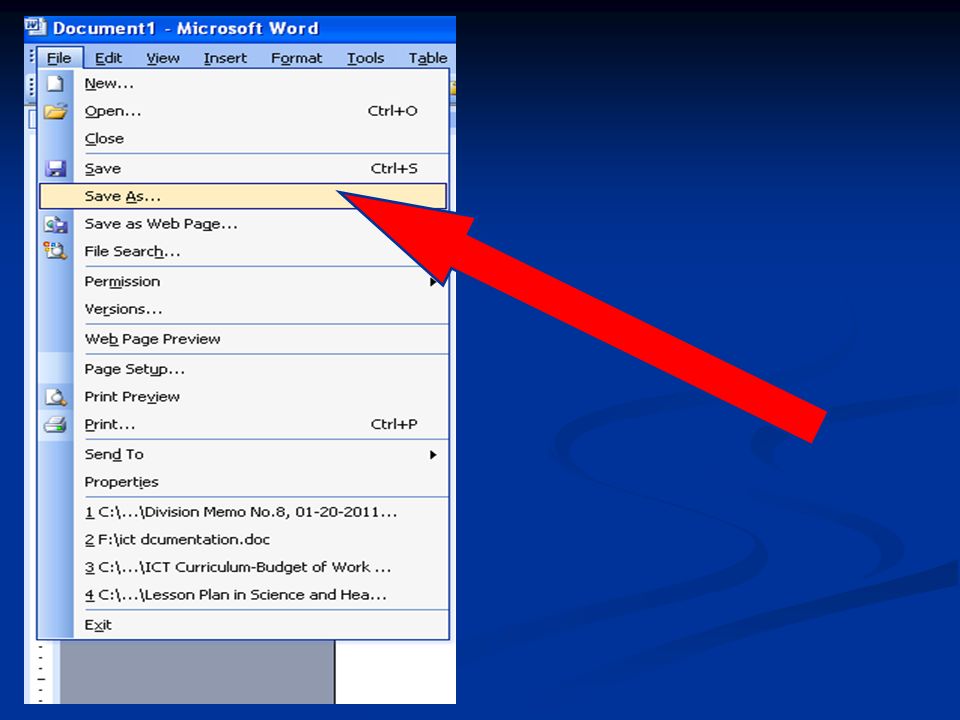Click the New document icon in File menu
This screenshot has height=720, width=960.
pos(55,83)
